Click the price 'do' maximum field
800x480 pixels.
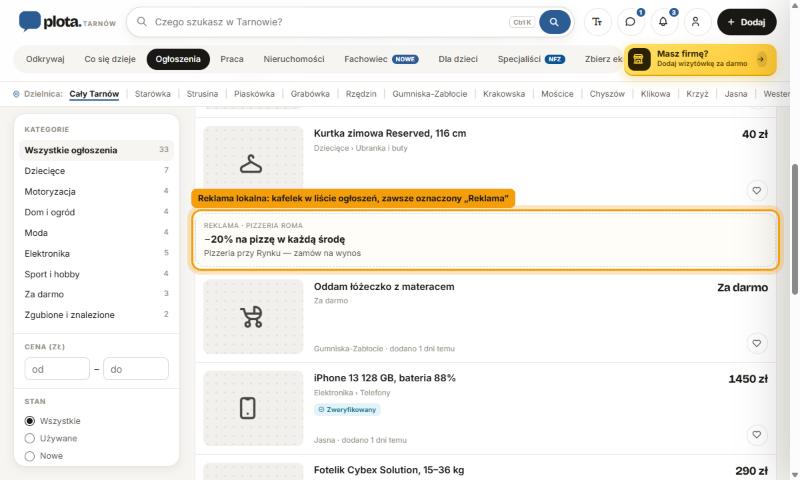136,369
